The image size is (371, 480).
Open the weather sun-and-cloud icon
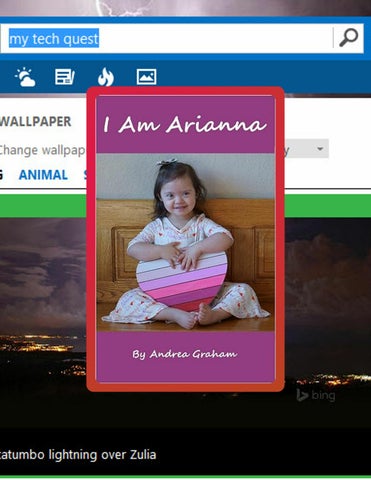coord(25,77)
